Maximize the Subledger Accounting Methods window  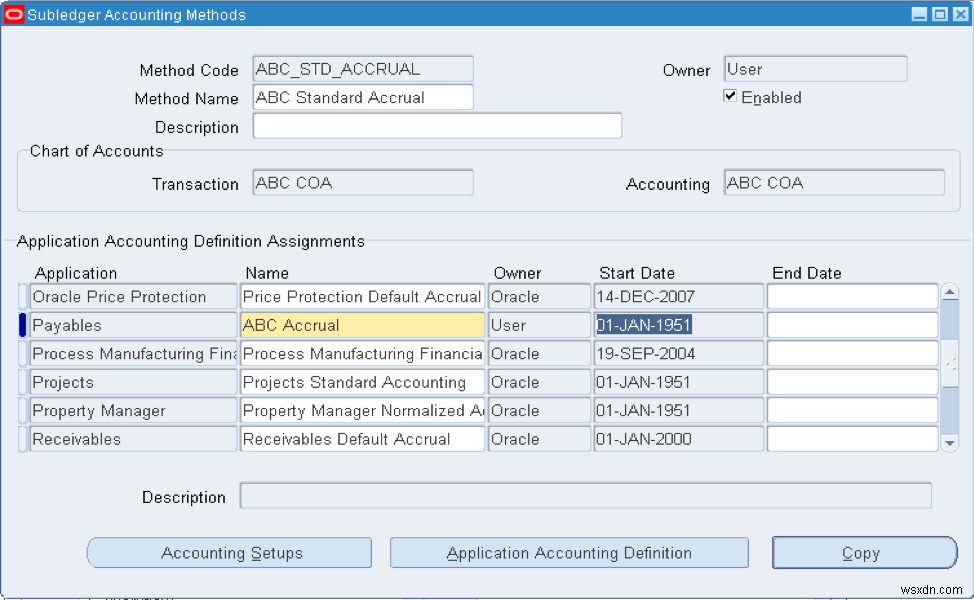pyautogui.click(x=939, y=14)
